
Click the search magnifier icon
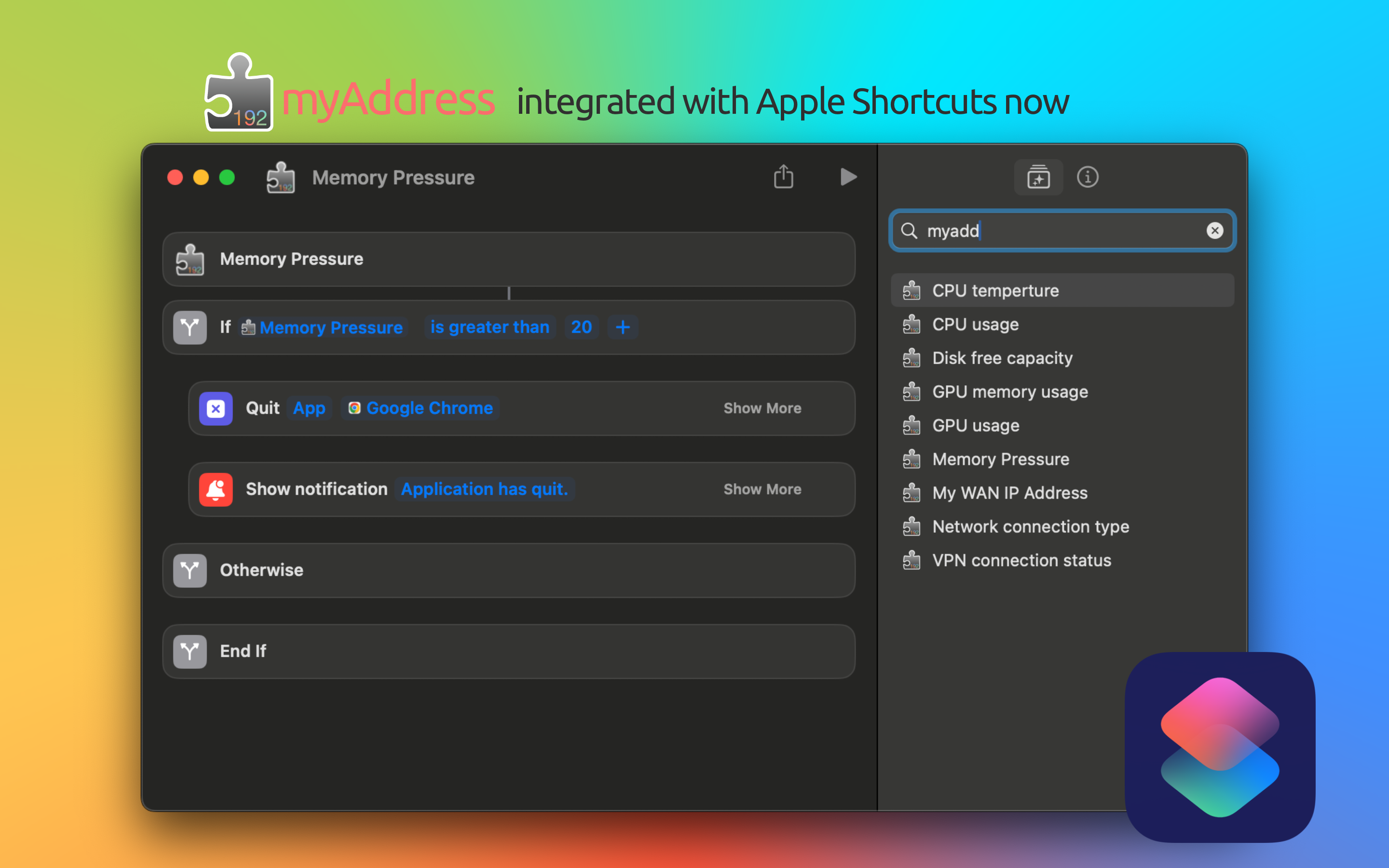(x=909, y=230)
